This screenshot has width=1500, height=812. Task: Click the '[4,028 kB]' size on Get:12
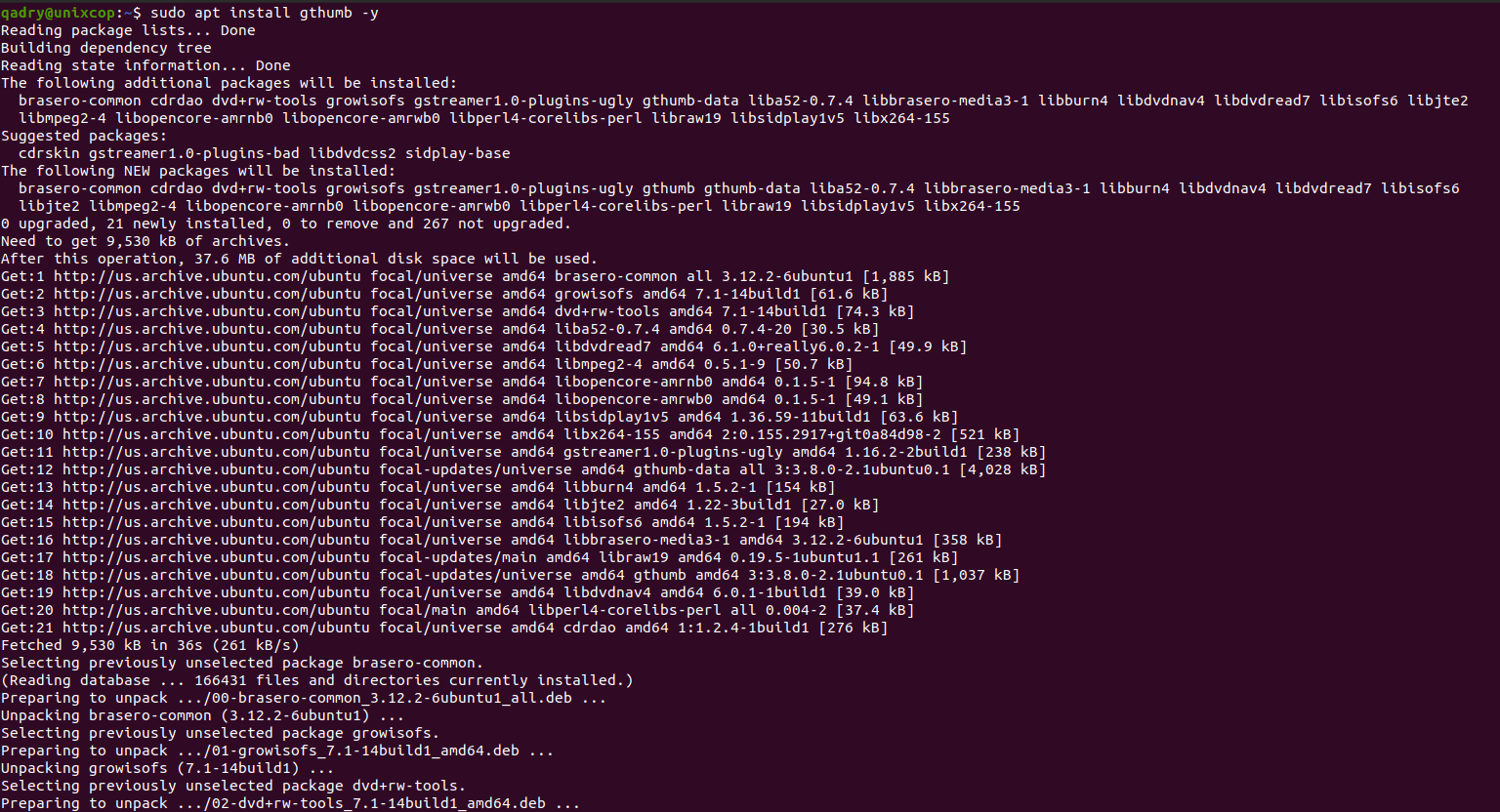coord(1002,469)
